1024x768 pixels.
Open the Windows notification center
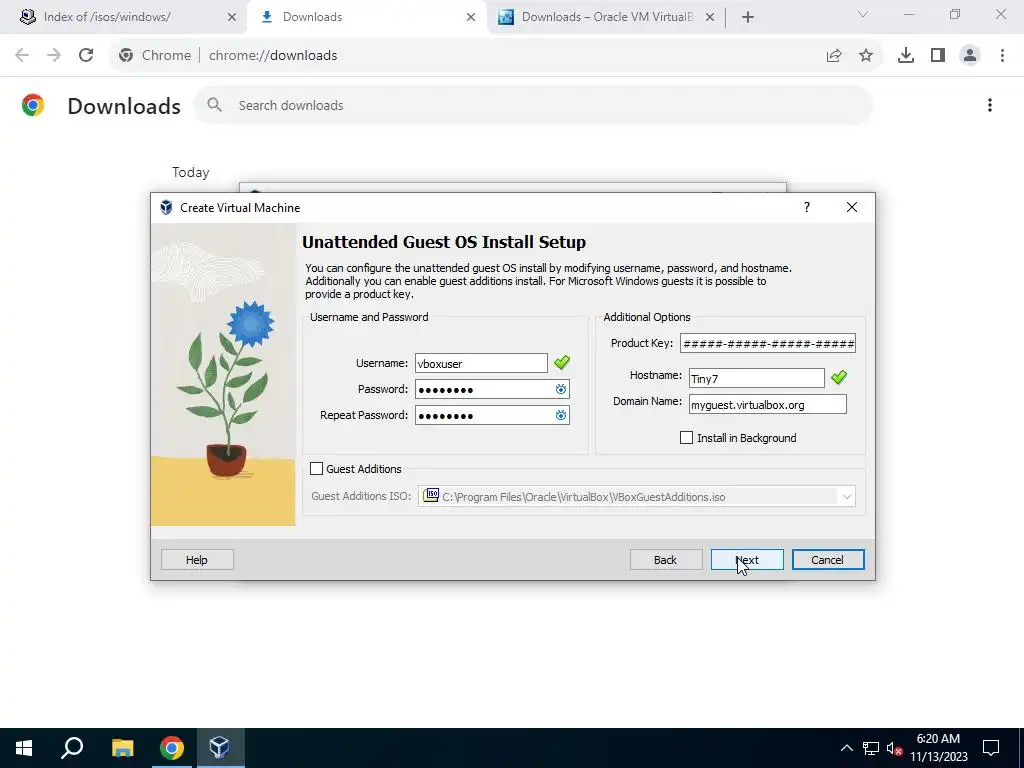[x=991, y=748]
